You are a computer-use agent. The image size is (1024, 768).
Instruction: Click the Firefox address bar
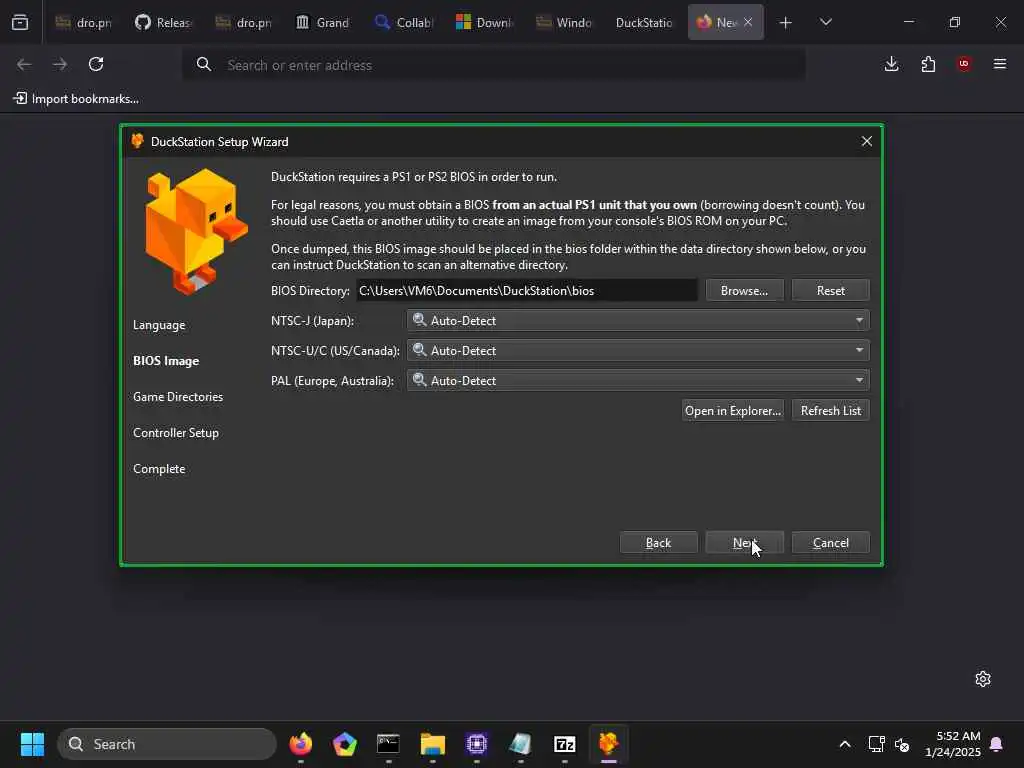[x=494, y=65]
